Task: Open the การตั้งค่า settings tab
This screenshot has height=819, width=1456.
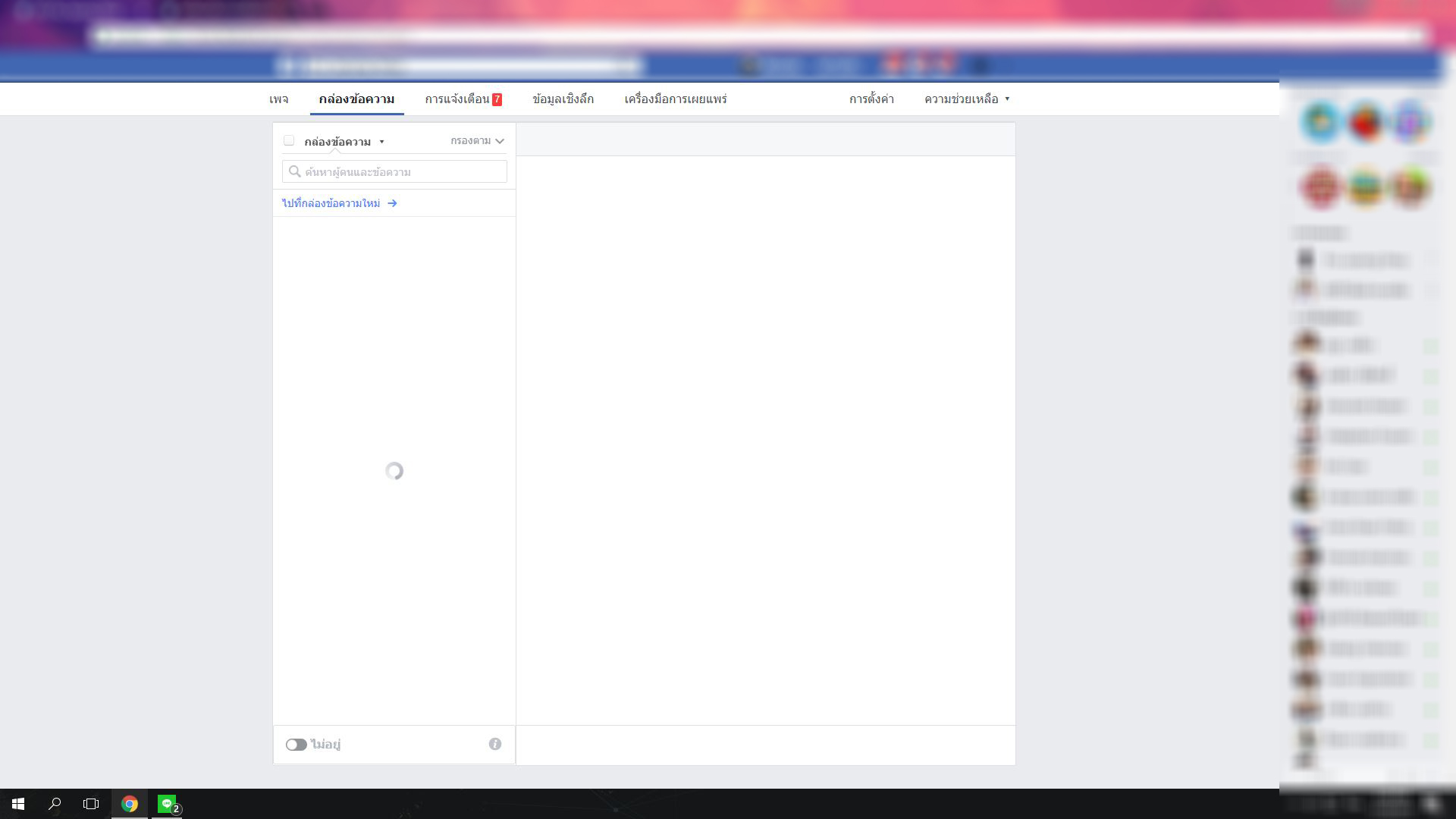Action: 871,99
